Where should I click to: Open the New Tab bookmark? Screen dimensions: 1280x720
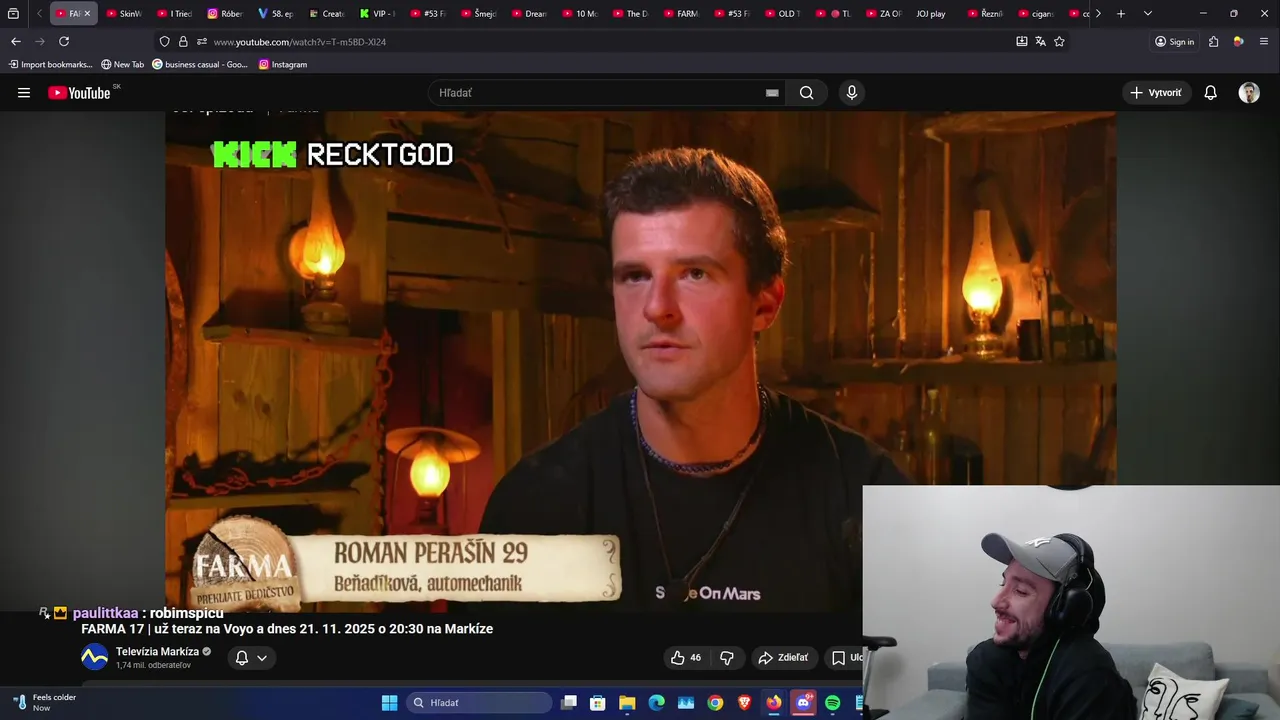[x=122, y=64]
